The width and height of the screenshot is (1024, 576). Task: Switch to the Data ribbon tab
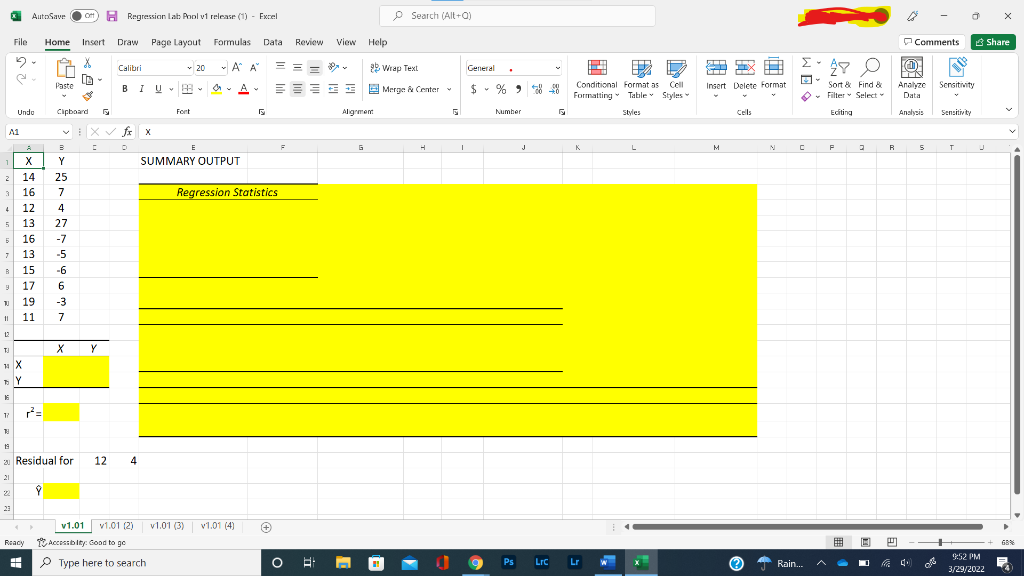pos(273,42)
